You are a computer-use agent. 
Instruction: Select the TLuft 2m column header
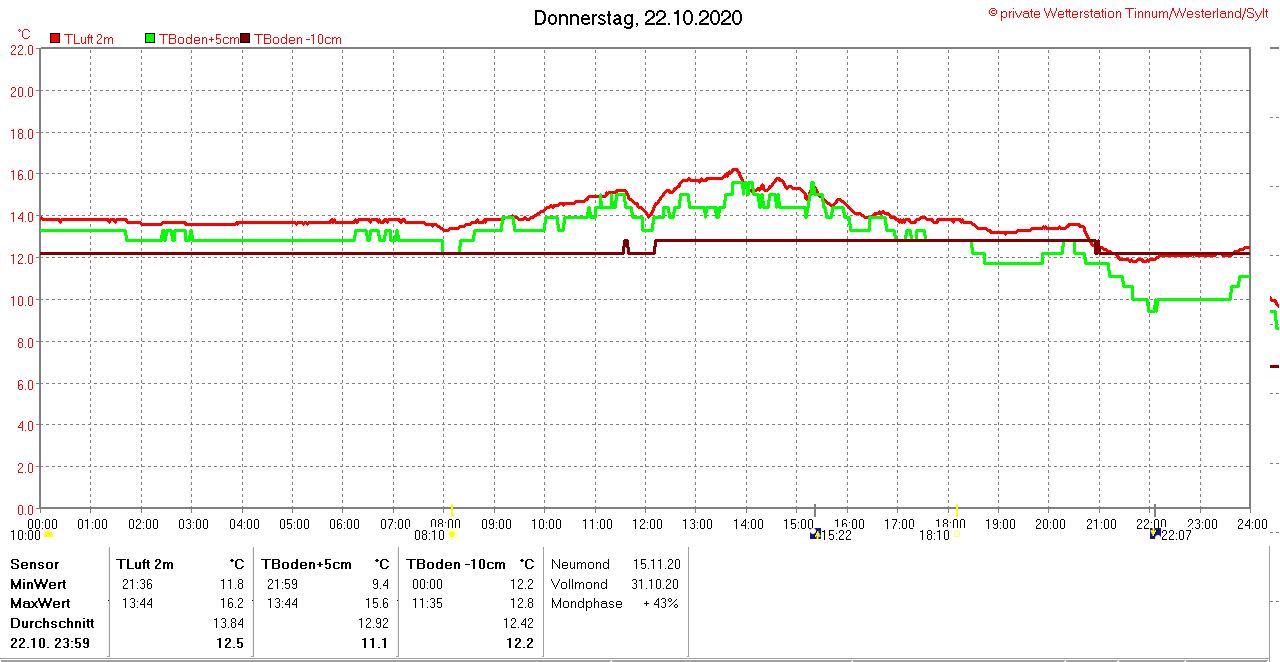coord(145,564)
